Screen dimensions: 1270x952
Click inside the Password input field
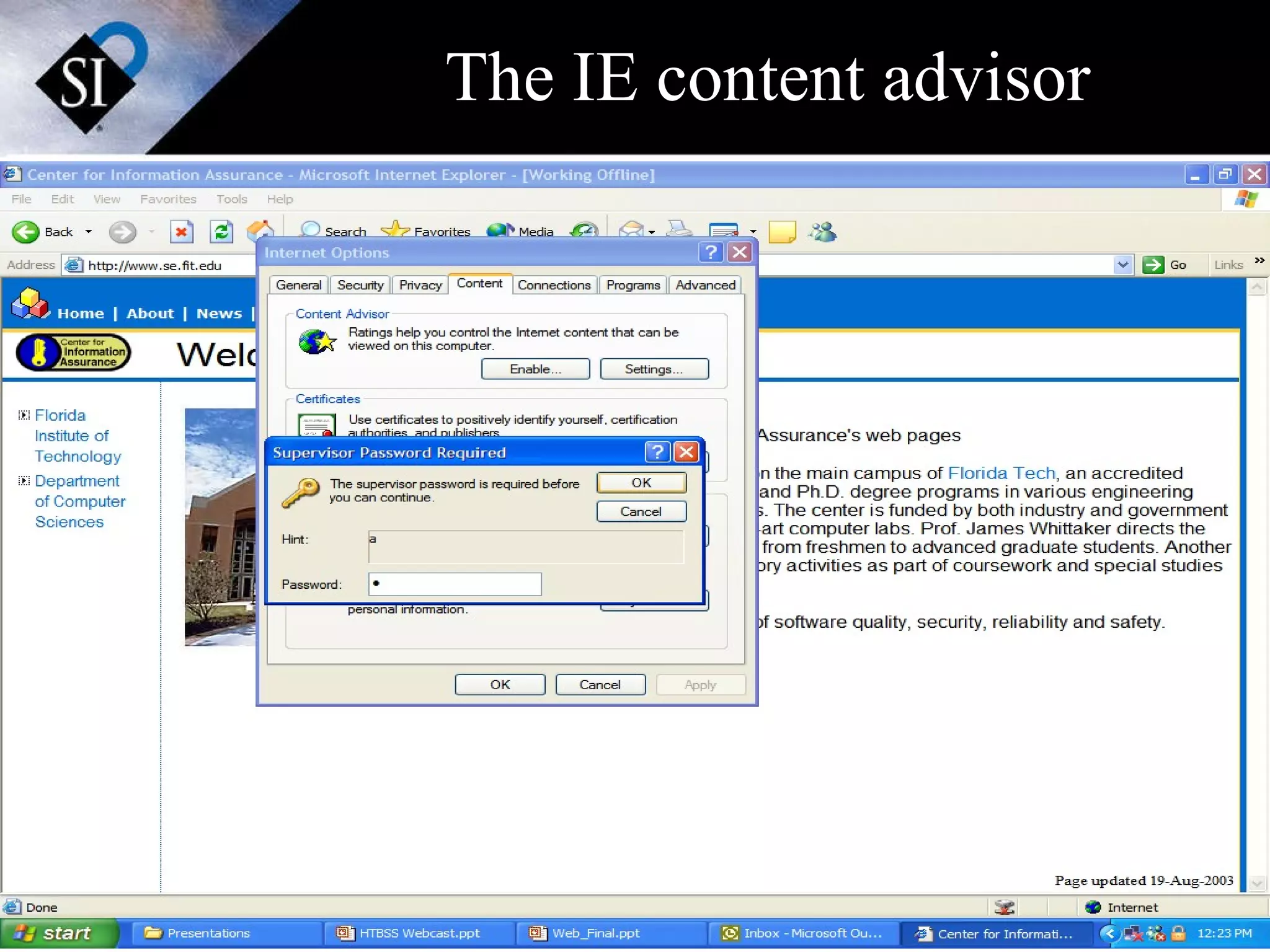pyautogui.click(x=455, y=584)
